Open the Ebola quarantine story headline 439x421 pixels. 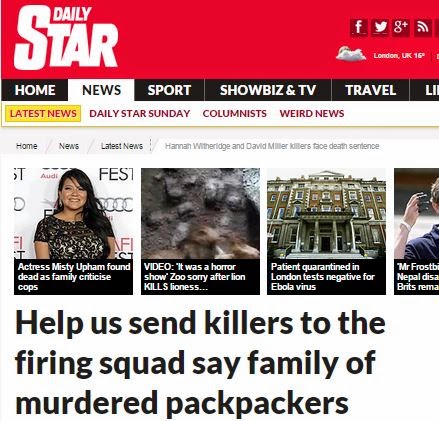[323, 277]
